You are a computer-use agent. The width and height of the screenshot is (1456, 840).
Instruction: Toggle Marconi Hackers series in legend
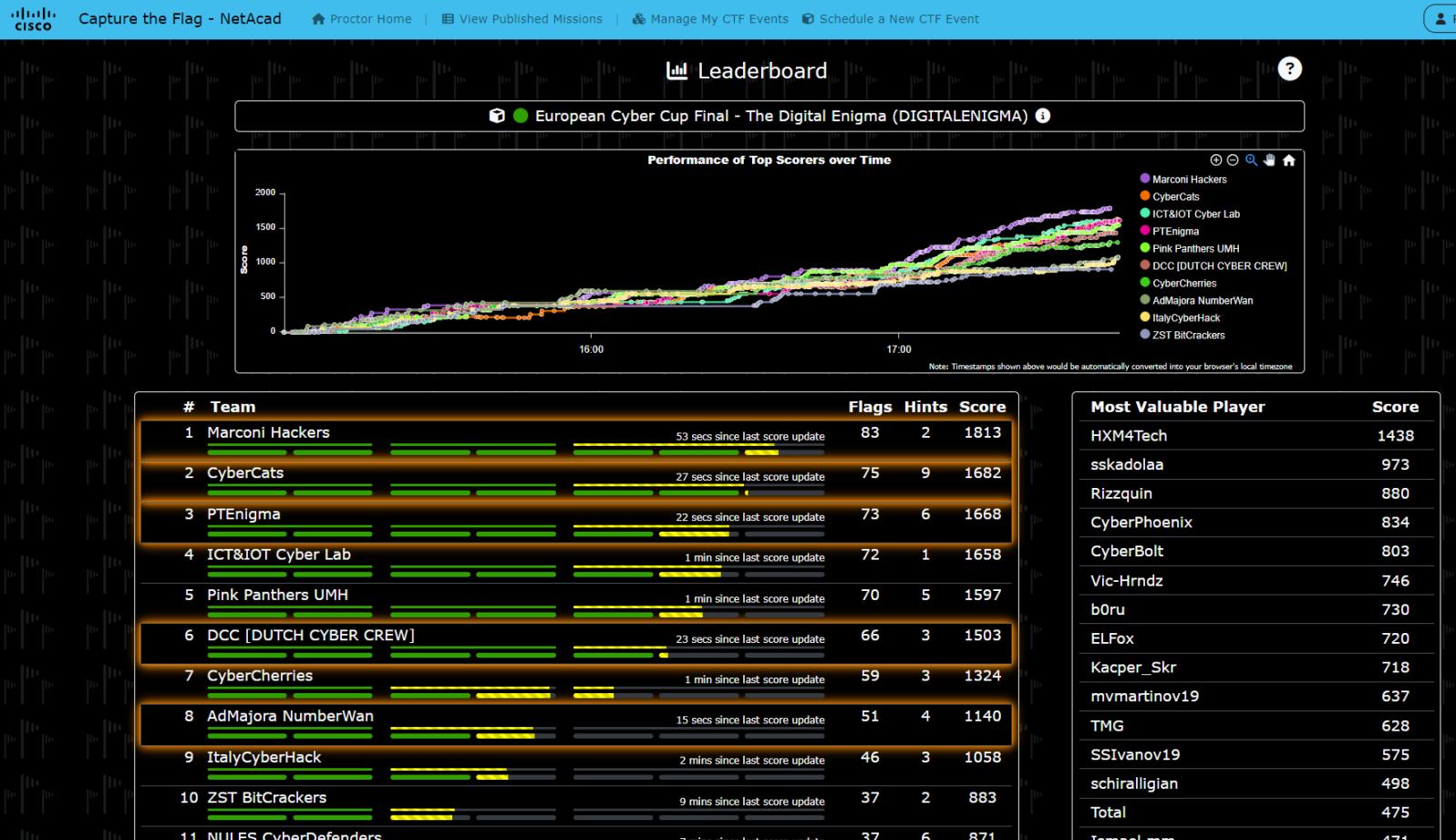1189,180
